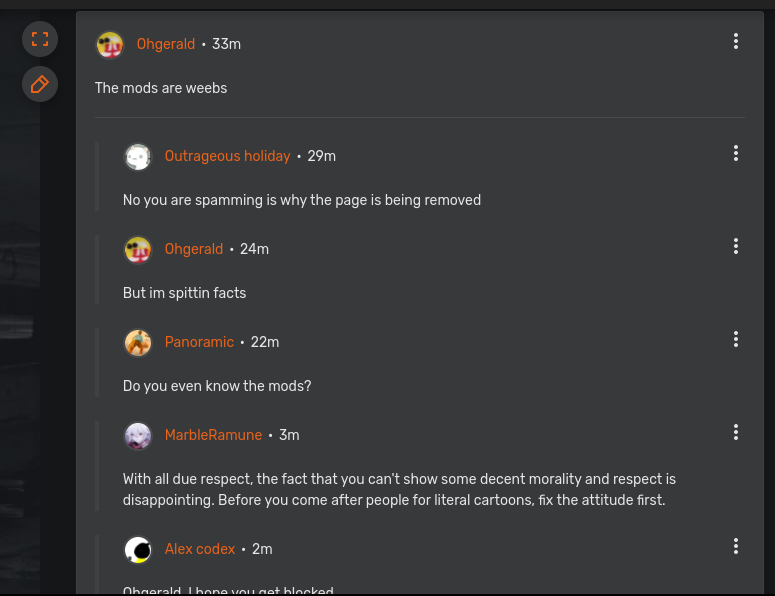
Task: Open options menu for top Ohgerald post
Action: click(x=736, y=41)
